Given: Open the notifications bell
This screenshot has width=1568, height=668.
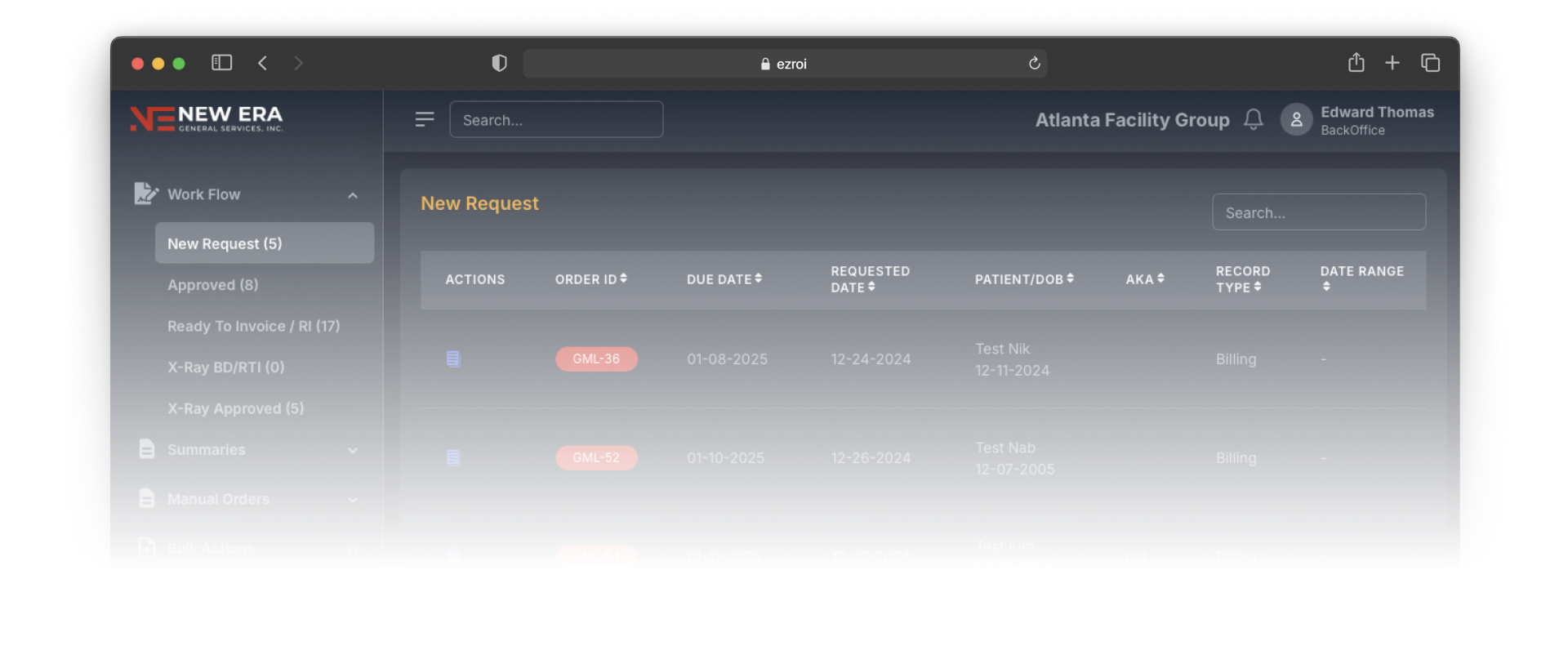Looking at the screenshot, I should pyautogui.click(x=1253, y=119).
